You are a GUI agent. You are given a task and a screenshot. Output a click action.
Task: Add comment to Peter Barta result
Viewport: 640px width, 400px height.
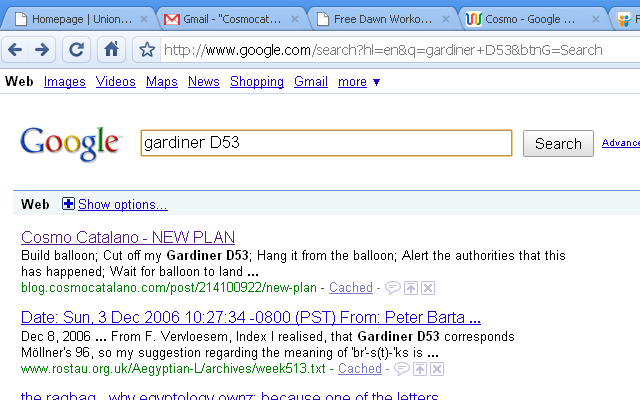(401, 369)
